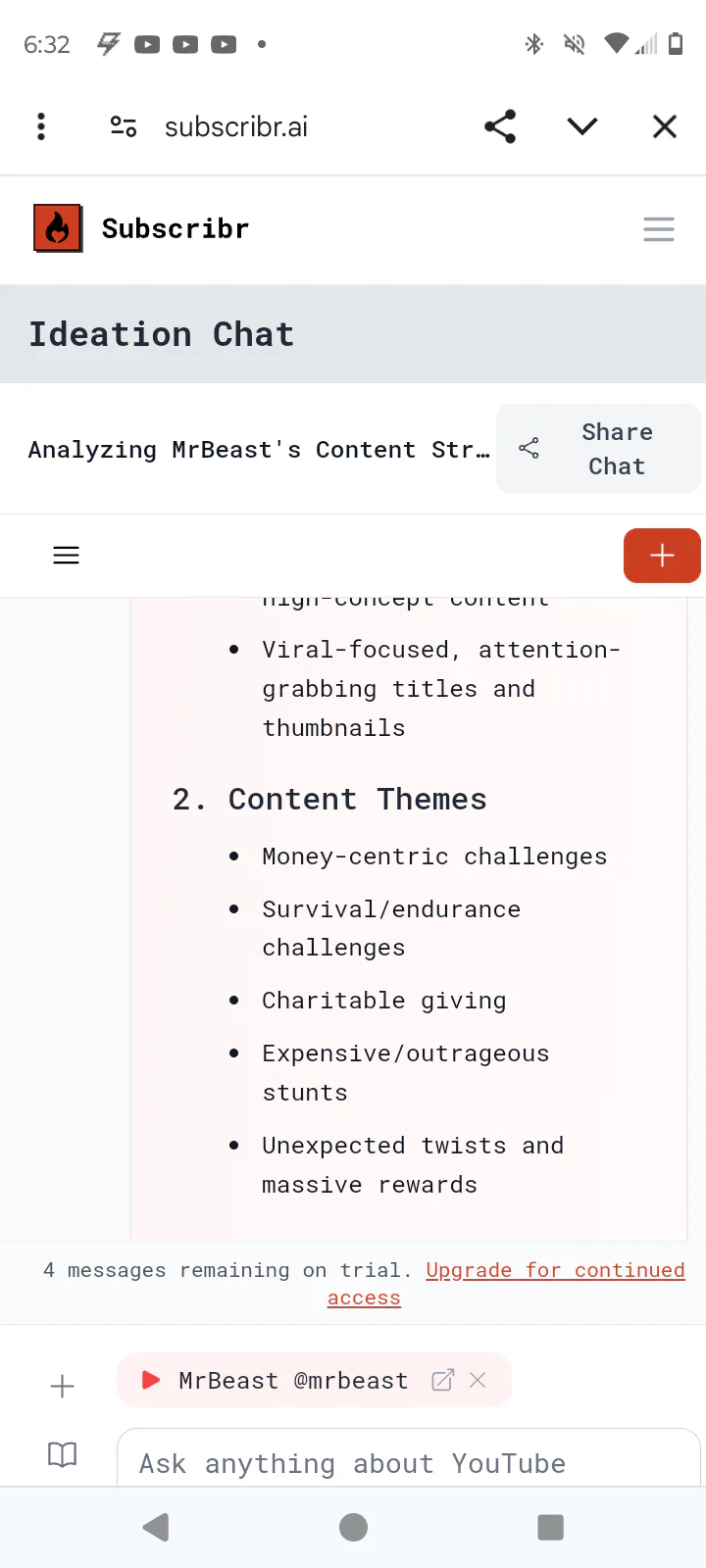Tap the plus icon to add attachment
Image resolution: width=706 pixels, height=1568 pixels.
62,1386
